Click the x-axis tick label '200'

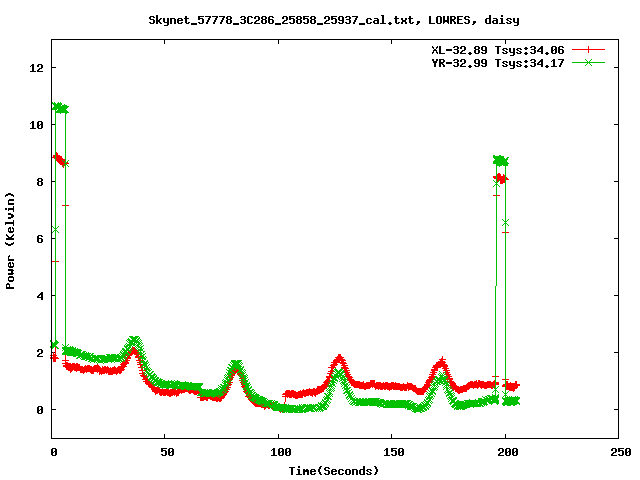(508, 452)
